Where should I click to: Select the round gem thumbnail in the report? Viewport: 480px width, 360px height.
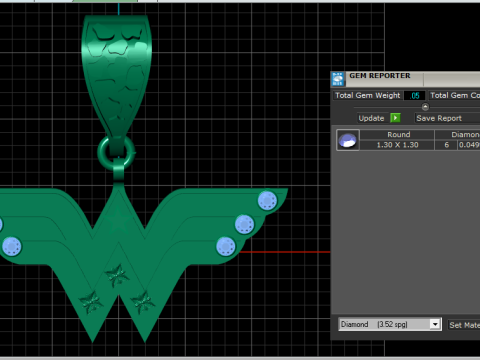click(x=348, y=140)
